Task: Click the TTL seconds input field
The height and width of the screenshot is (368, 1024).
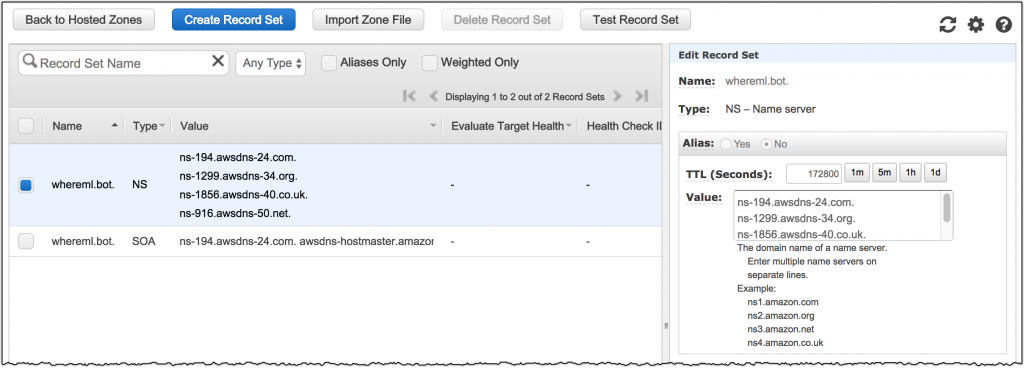Action: tap(814, 174)
